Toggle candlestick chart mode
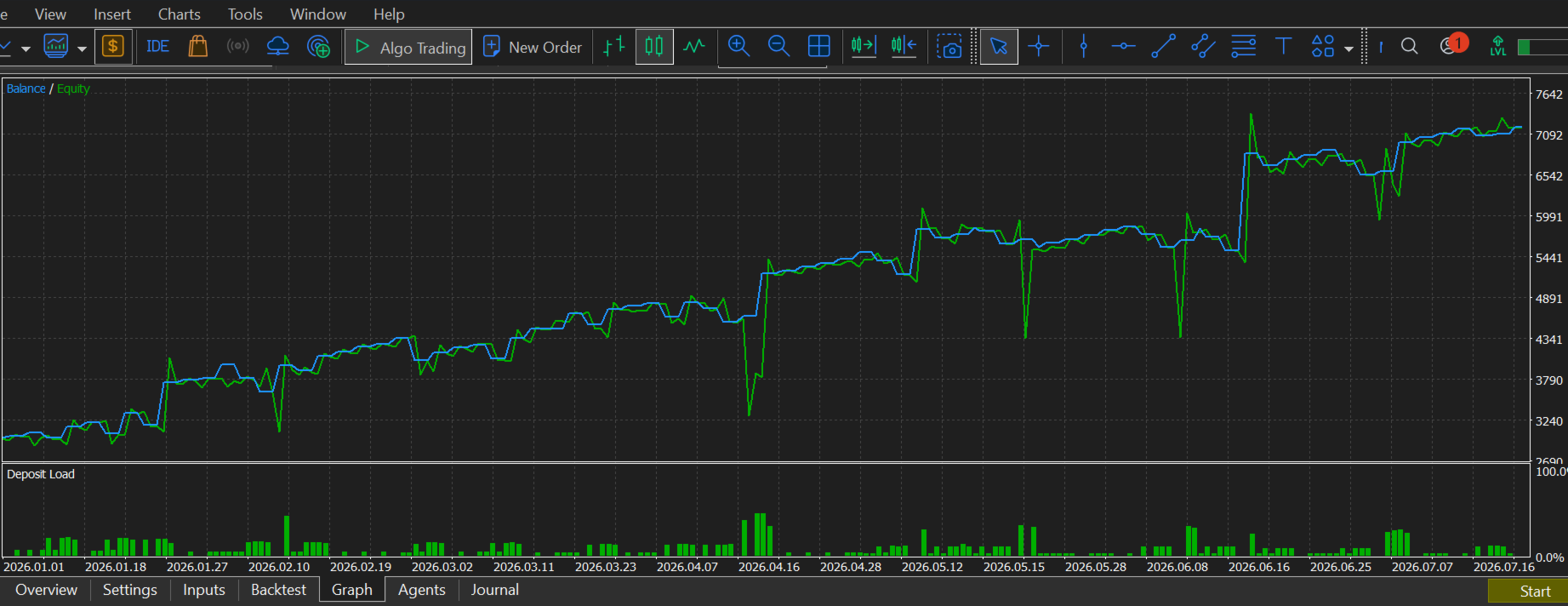 click(654, 47)
